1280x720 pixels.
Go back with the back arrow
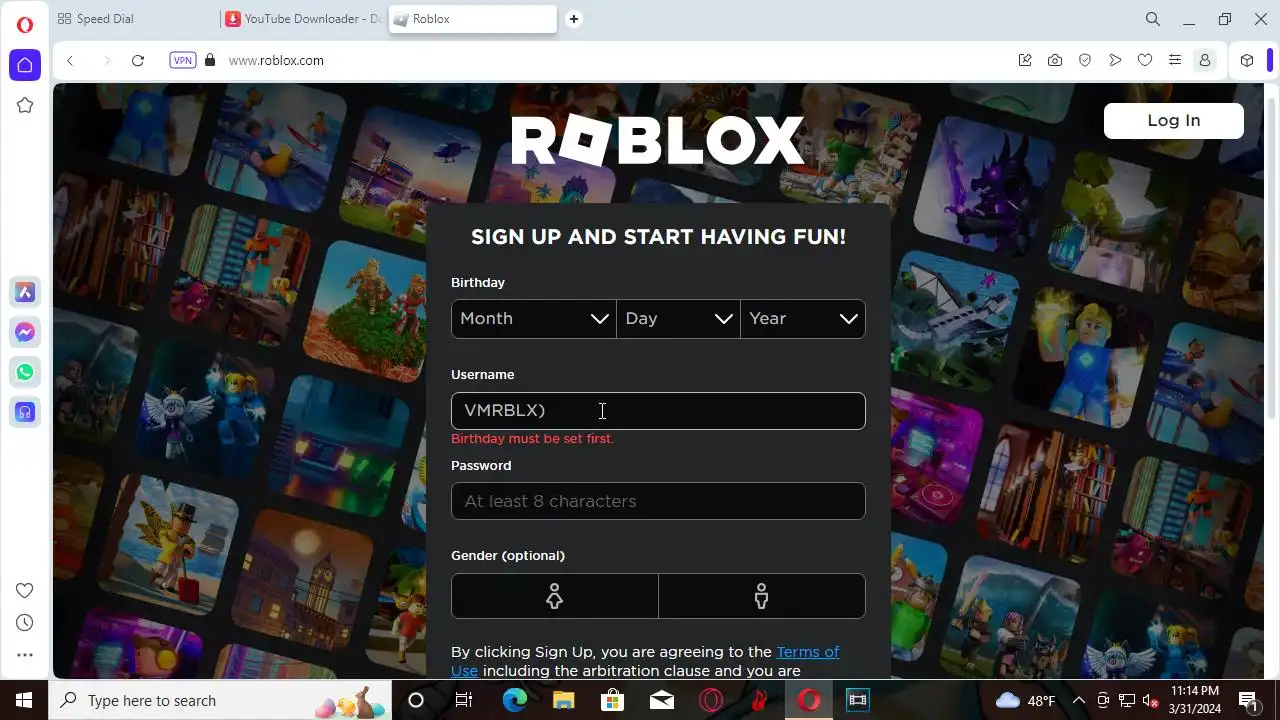point(70,60)
